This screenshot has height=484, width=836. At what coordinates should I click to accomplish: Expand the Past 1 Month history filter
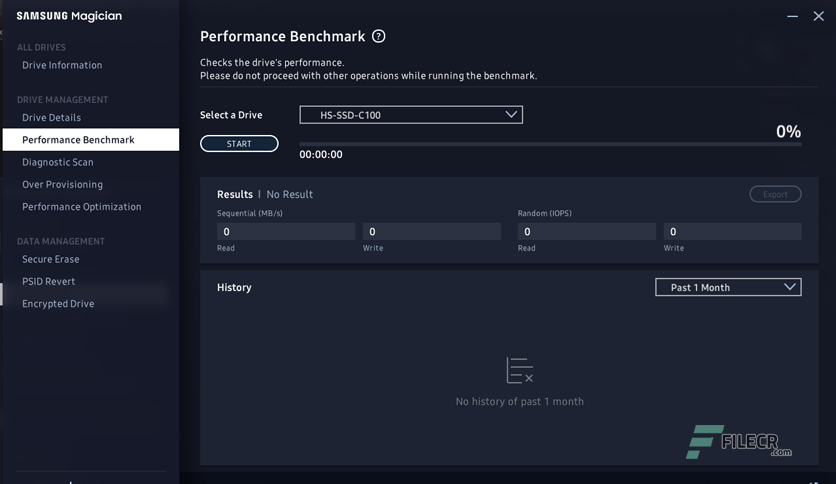click(728, 287)
